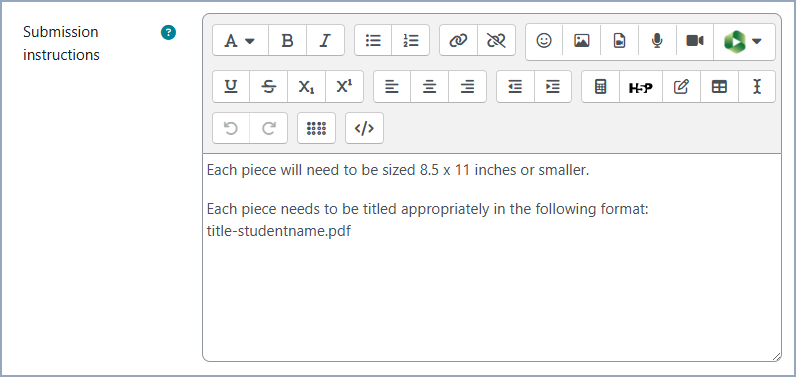Screen dimensions: 796x377
Task: Toggle italic formatting
Action: pyautogui.click(x=325, y=40)
